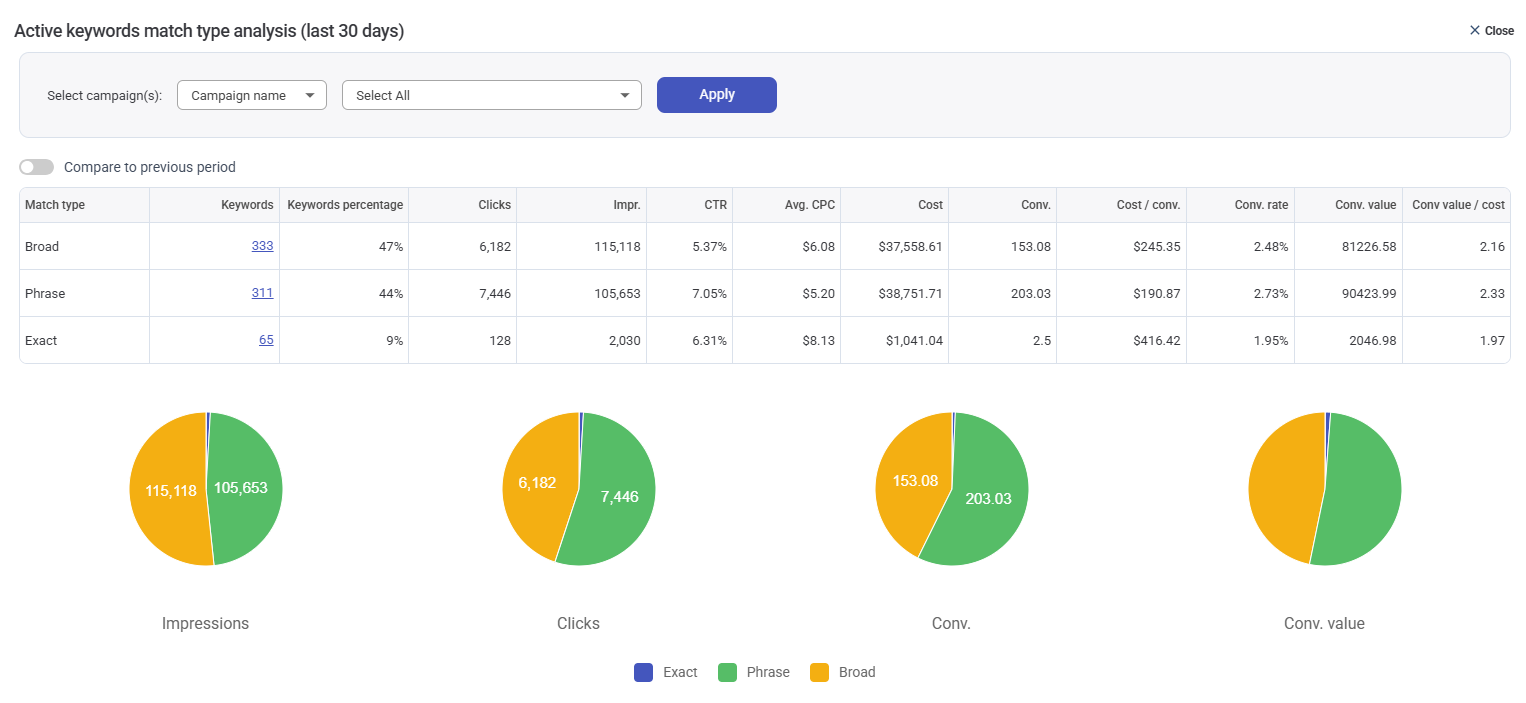Close the match type analysis panel
The width and height of the screenshot is (1526, 703).
click(x=1491, y=31)
